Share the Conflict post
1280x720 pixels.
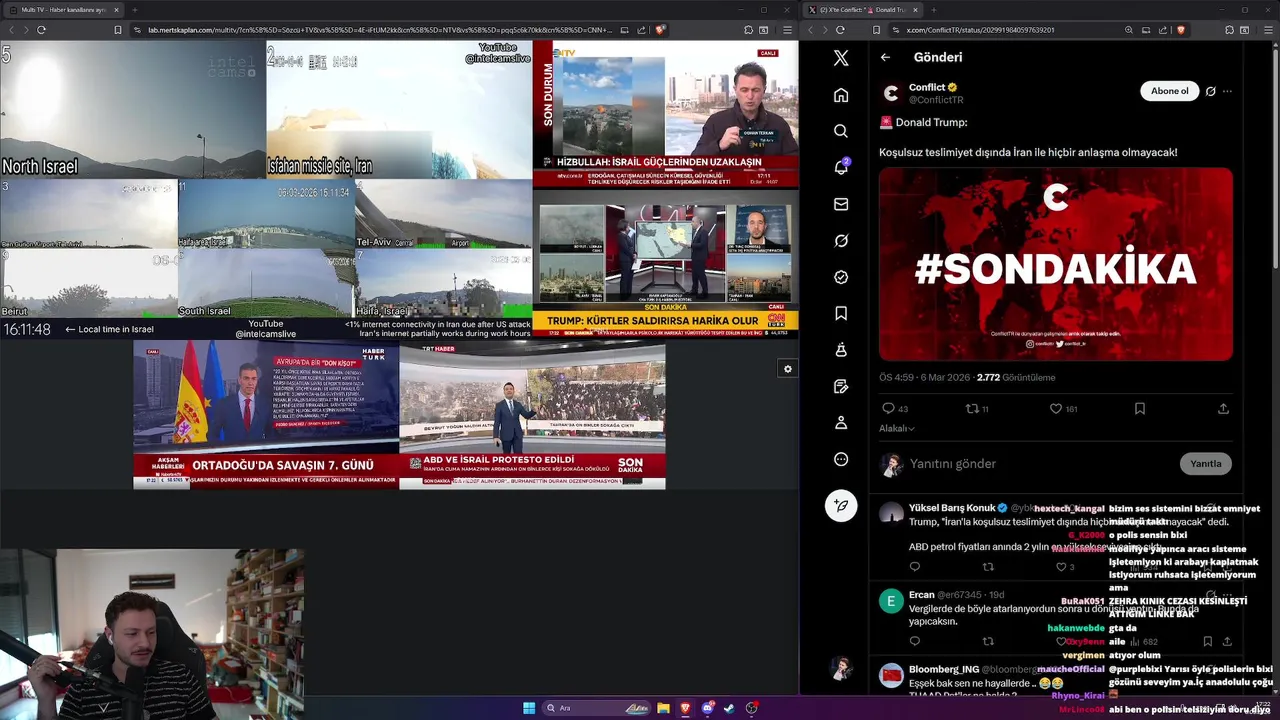click(x=1223, y=408)
